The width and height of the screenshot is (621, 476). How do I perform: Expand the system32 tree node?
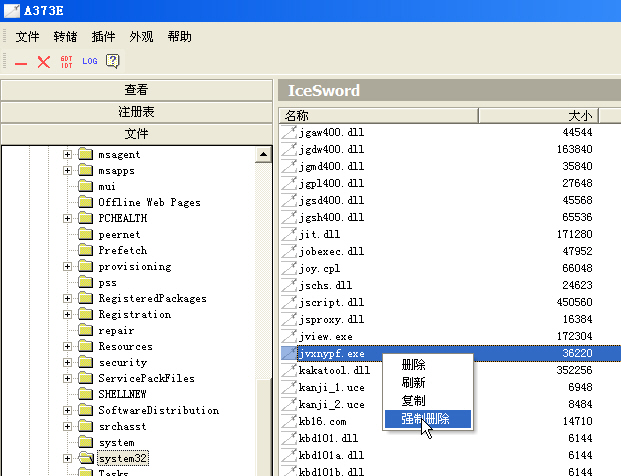click(x=67, y=458)
